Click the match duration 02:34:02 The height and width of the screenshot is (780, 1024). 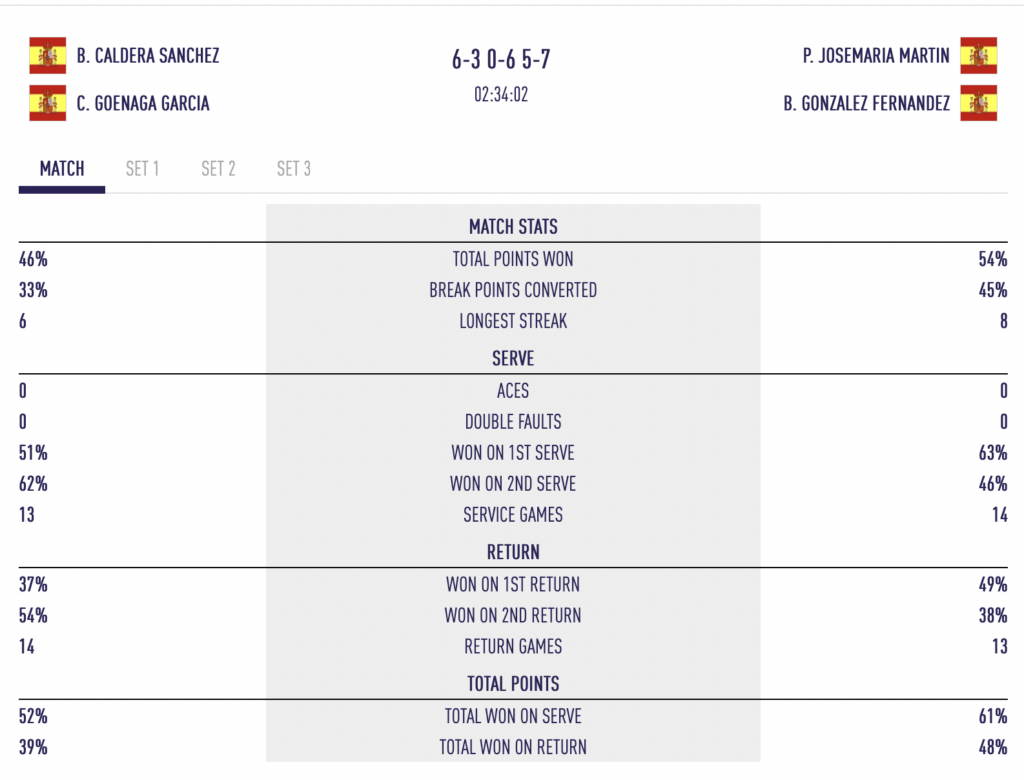pos(501,95)
